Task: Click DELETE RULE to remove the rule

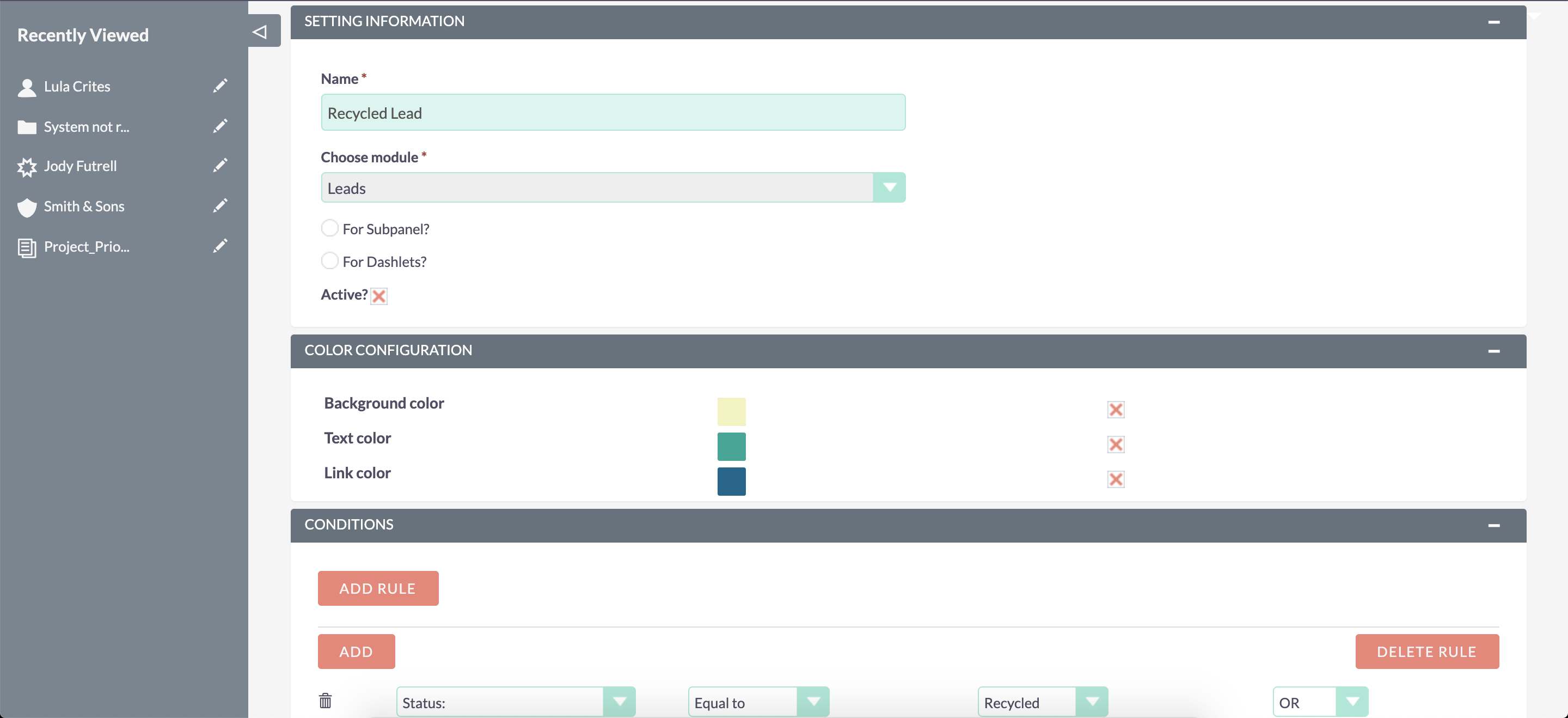Action: (1427, 651)
